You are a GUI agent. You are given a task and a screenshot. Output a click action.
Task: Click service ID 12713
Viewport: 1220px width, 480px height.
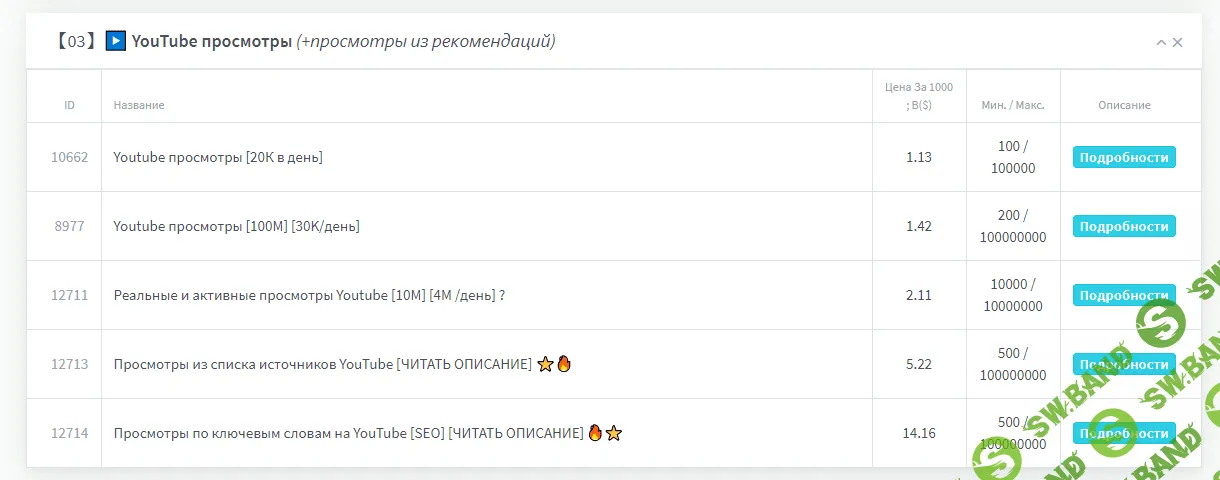(x=70, y=364)
